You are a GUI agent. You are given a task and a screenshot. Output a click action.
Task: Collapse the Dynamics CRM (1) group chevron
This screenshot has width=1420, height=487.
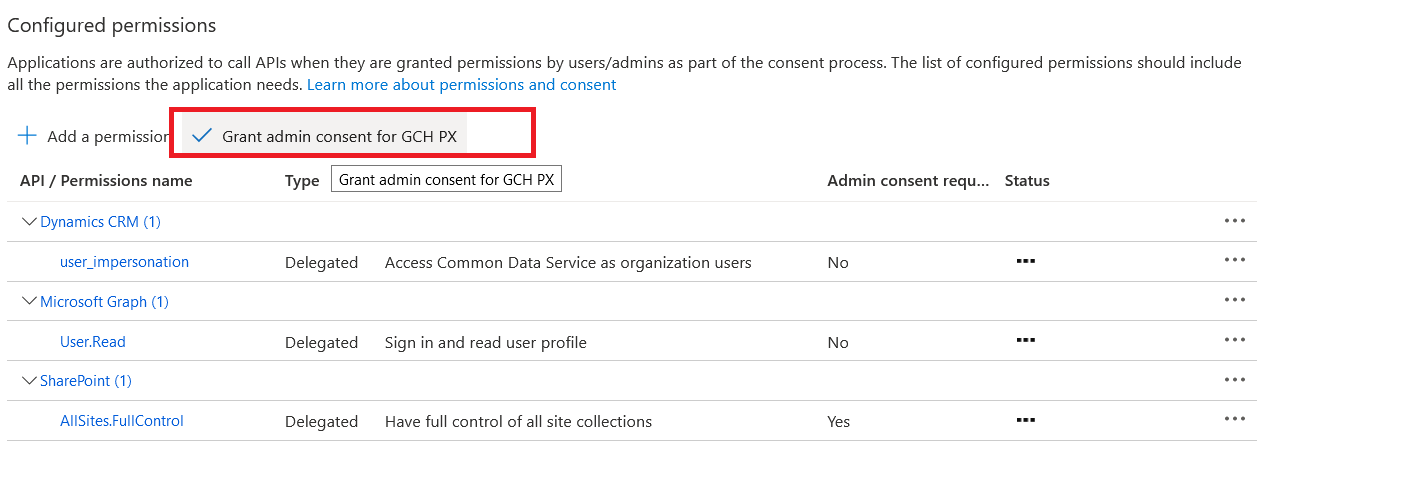tap(29, 221)
